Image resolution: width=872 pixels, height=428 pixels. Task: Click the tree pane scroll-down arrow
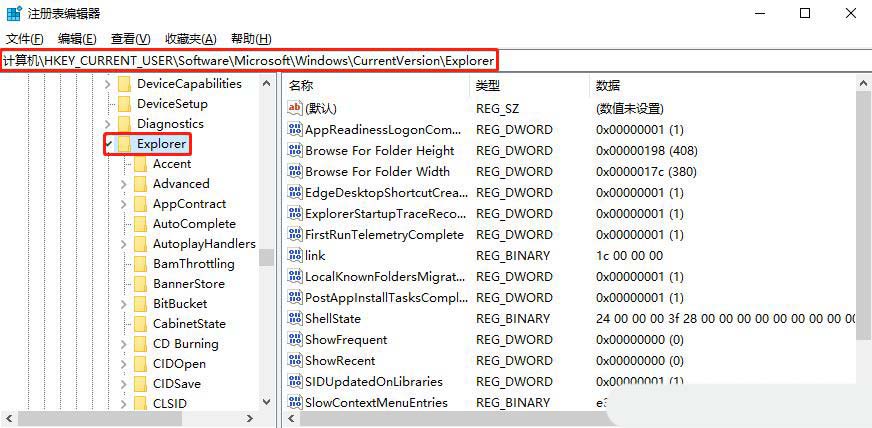pyautogui.click(x=266, y=402)
